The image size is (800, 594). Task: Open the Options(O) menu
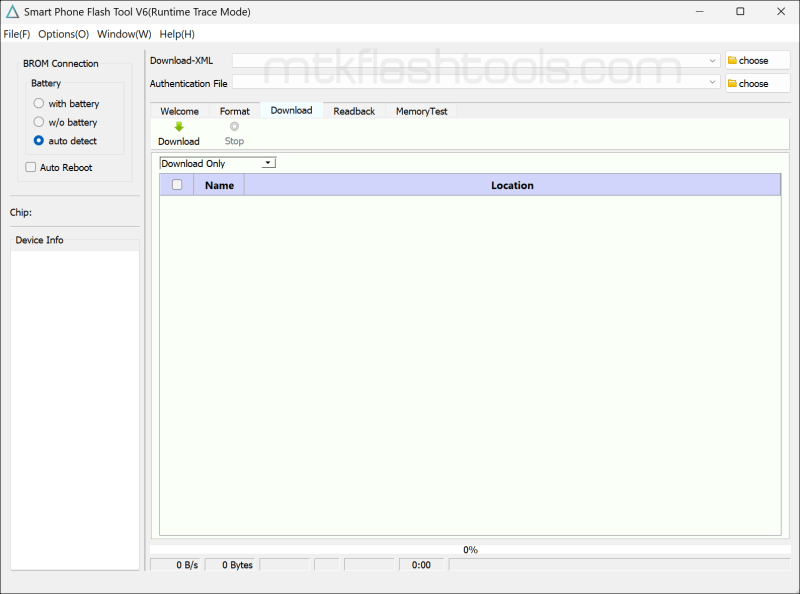64,34
